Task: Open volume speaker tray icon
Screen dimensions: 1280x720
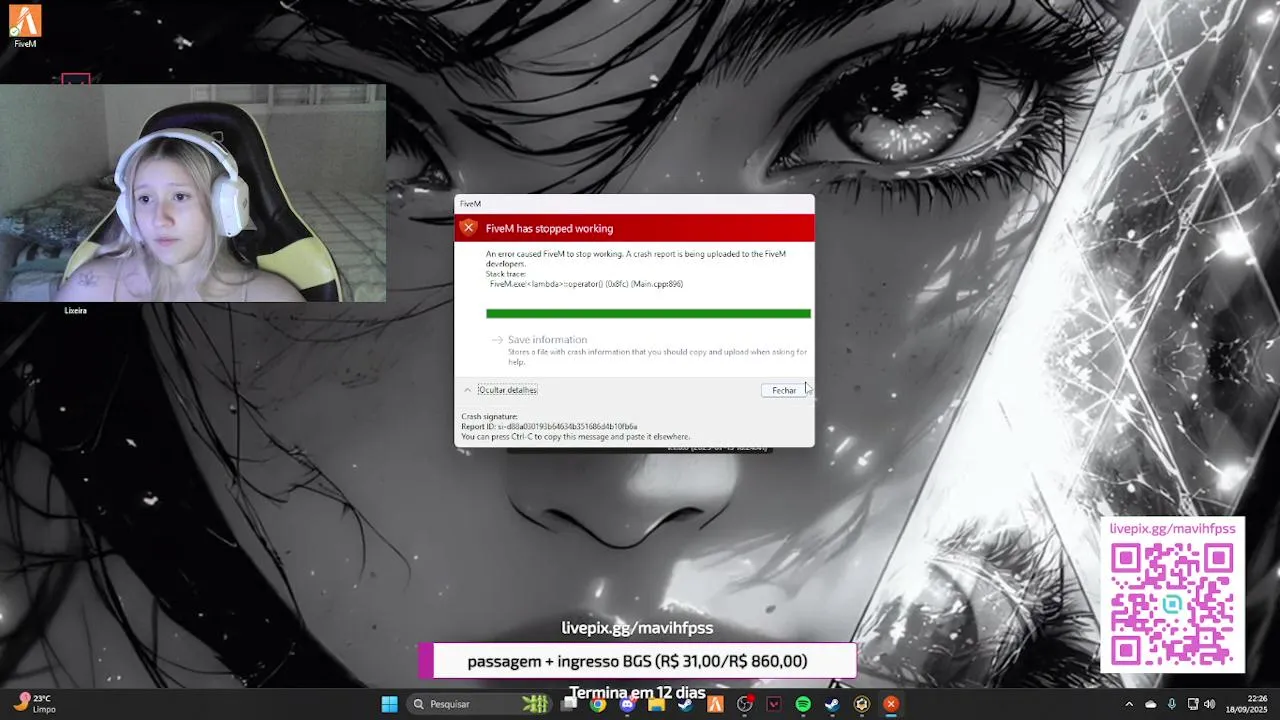Action: [1210, 704]
